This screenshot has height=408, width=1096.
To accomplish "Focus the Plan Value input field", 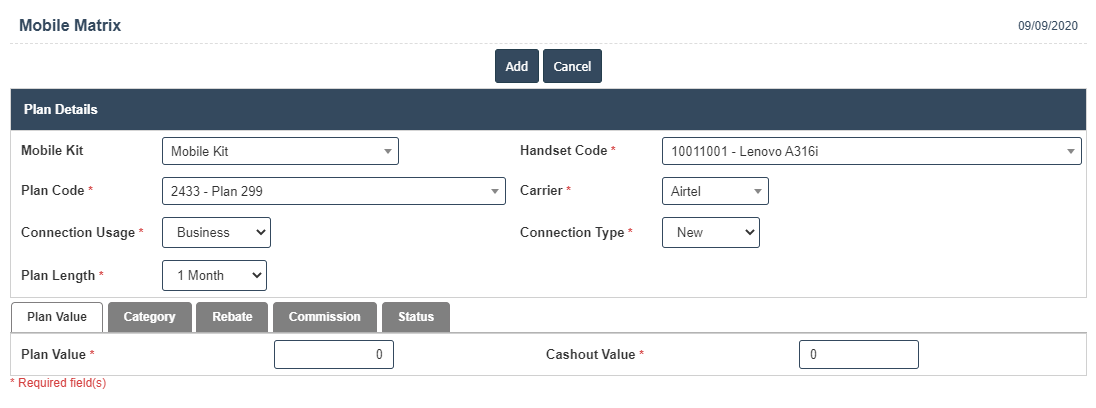I will pos(333,354).
